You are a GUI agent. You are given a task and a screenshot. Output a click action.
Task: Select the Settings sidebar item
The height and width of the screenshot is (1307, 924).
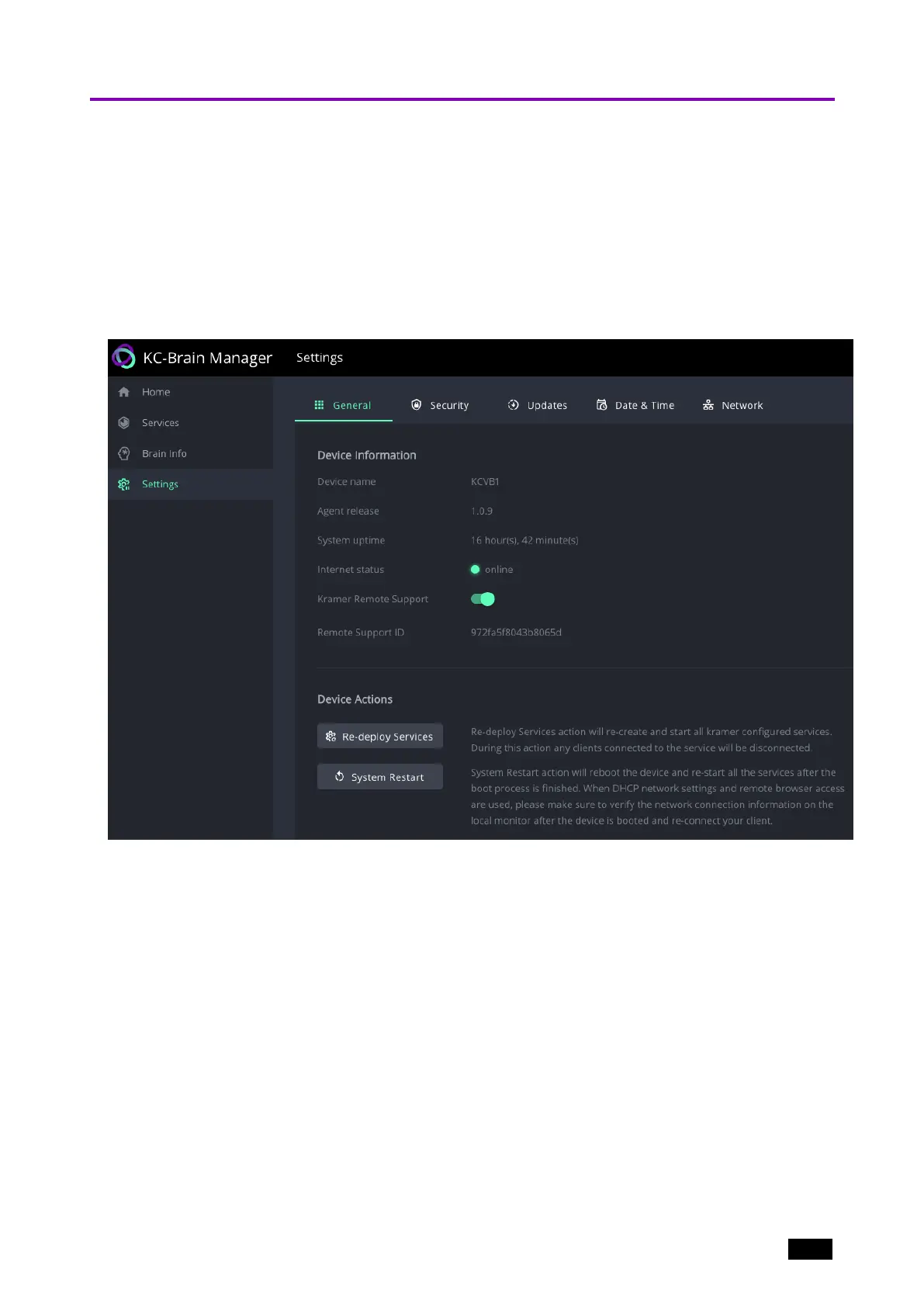190,484
